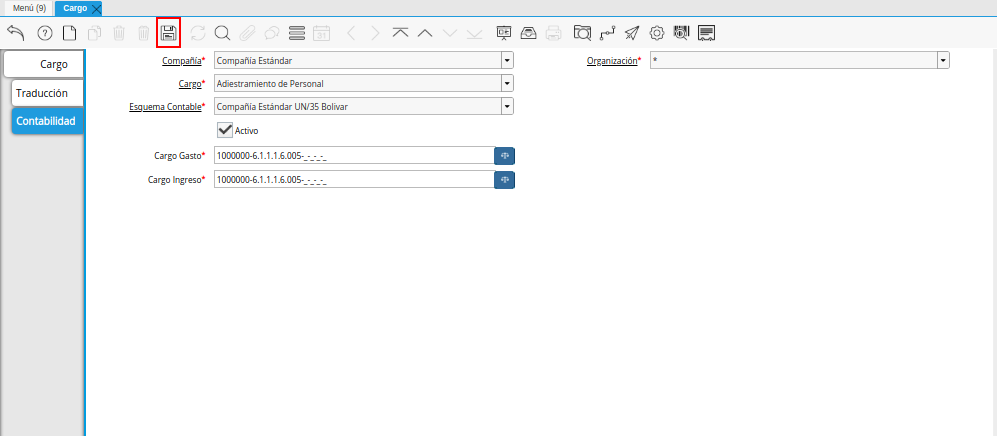Open the find record magnifier icon
This screenshot has width=997, height=436.
pos(222,33)
